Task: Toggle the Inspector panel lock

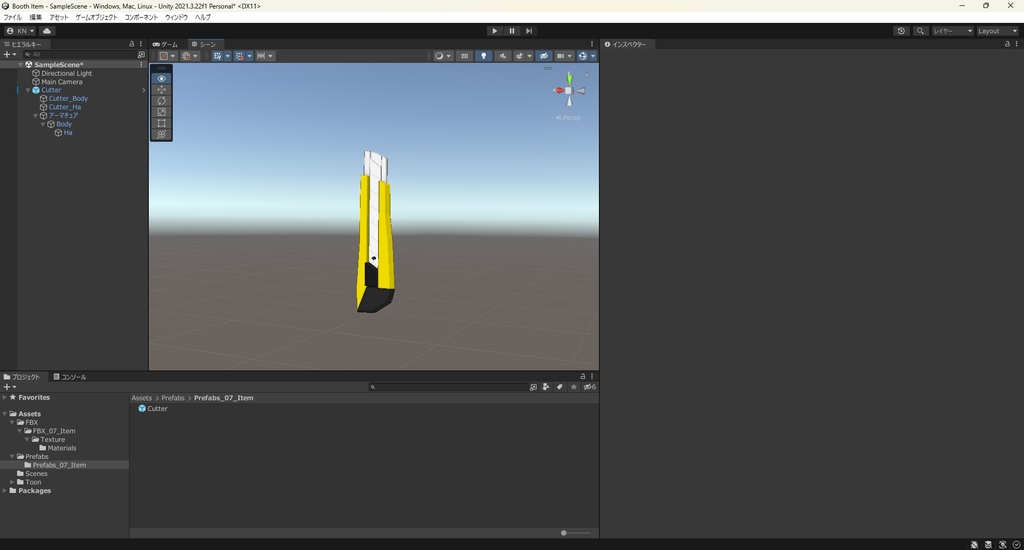Action: [x=1006, y=44]
